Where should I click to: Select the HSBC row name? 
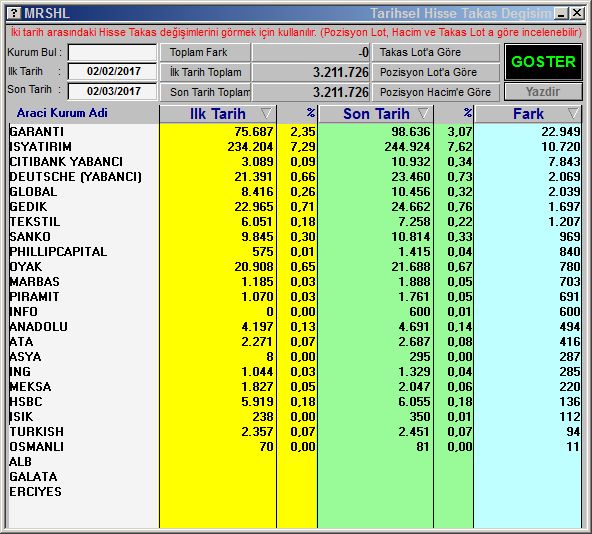pos(26,402)
